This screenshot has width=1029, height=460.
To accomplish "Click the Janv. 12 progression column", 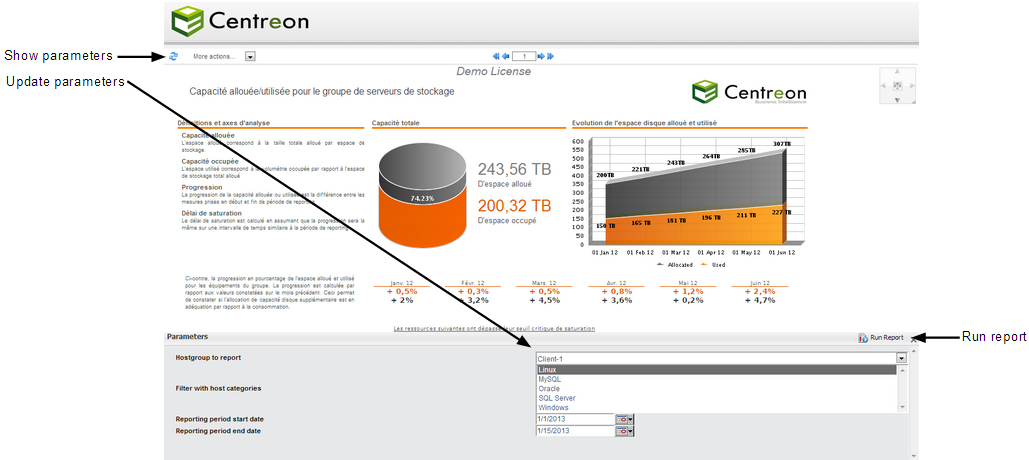I will (x=402, y=293).
